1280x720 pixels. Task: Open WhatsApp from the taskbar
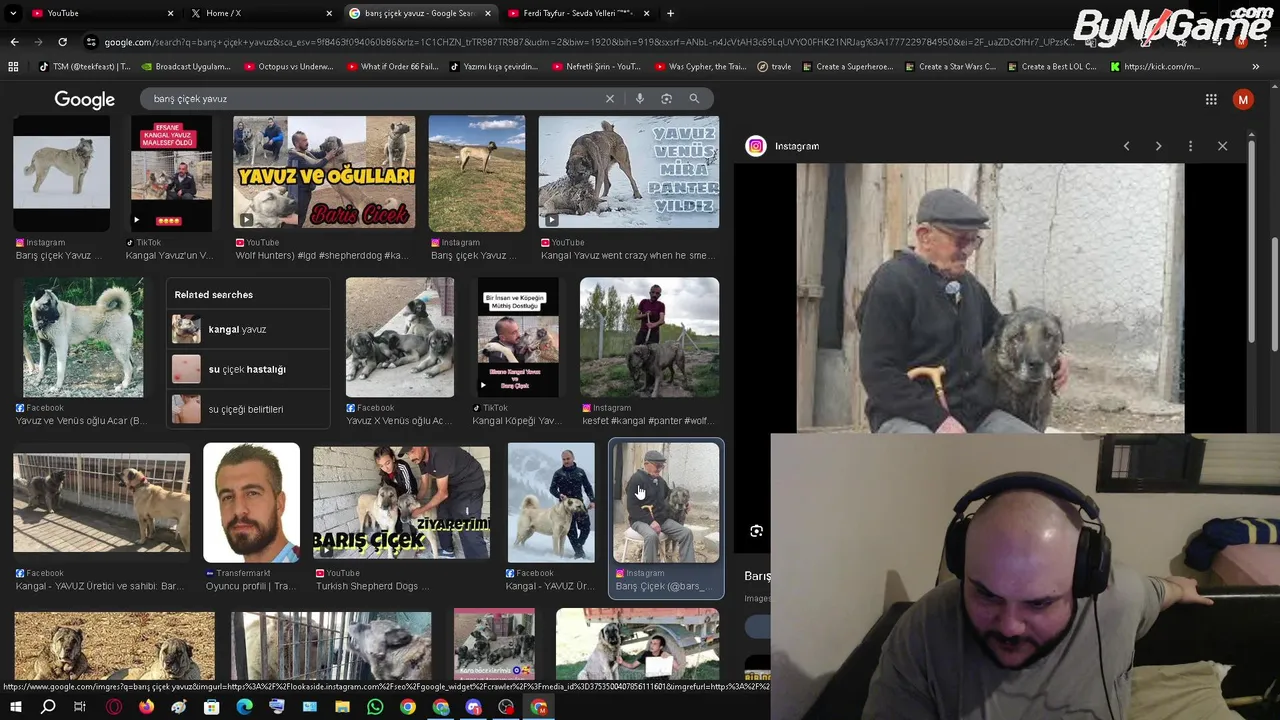tap(375, 708)
